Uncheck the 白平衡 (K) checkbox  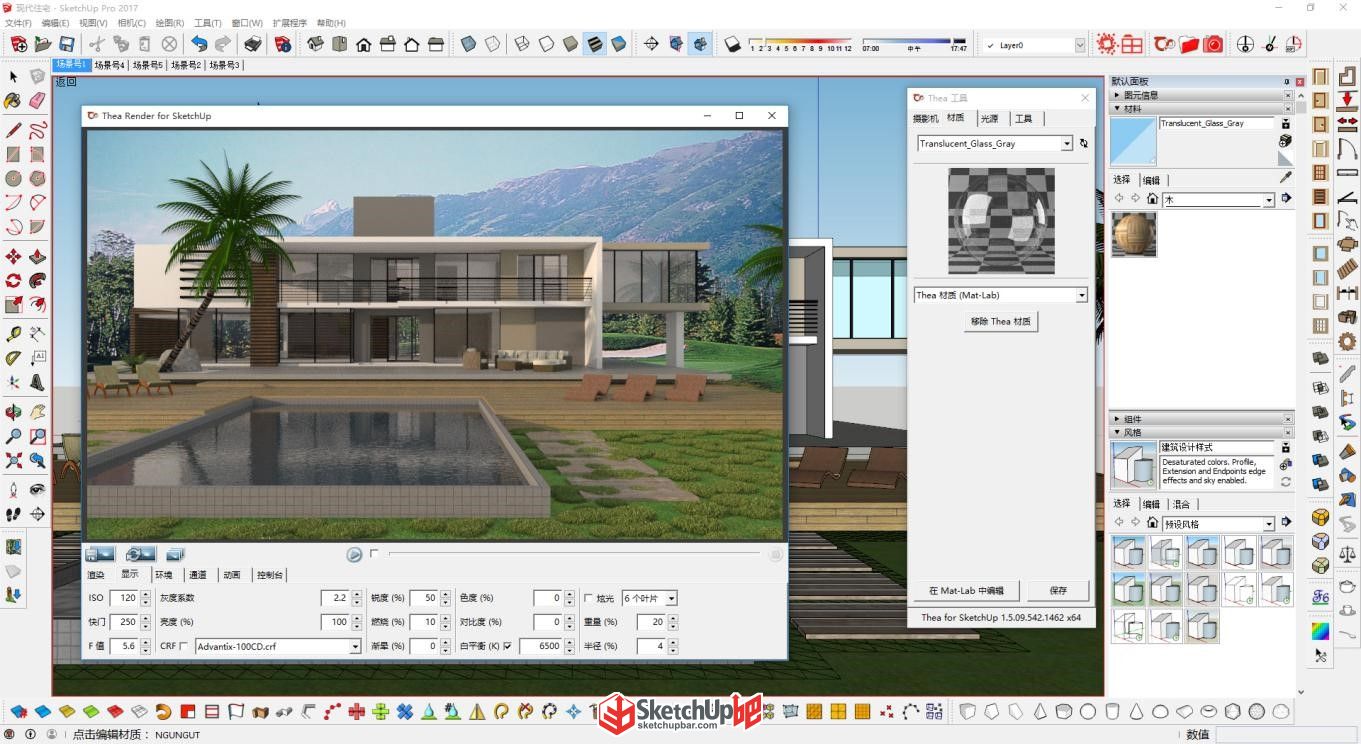508,646
